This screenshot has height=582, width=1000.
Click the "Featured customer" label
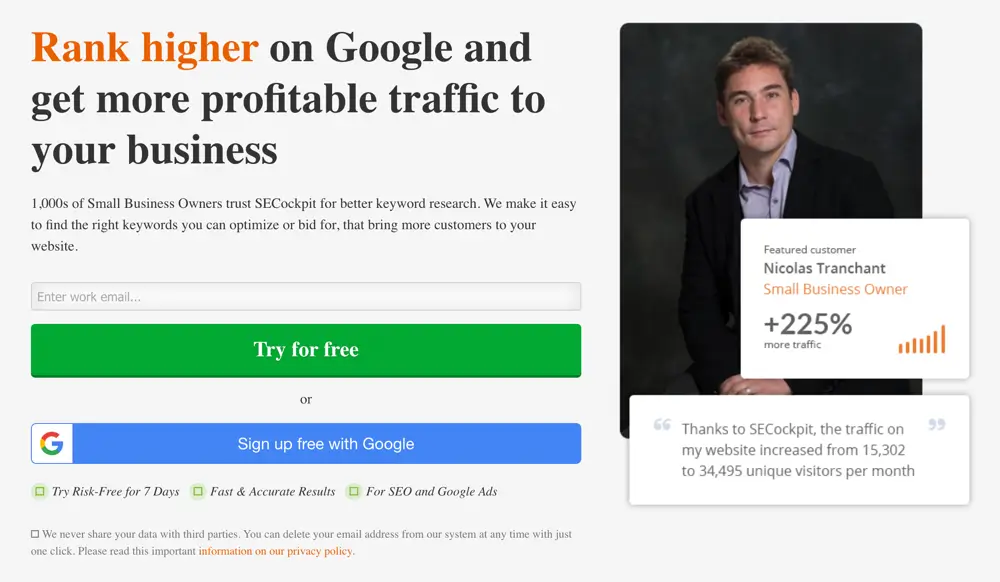point(809,249)
